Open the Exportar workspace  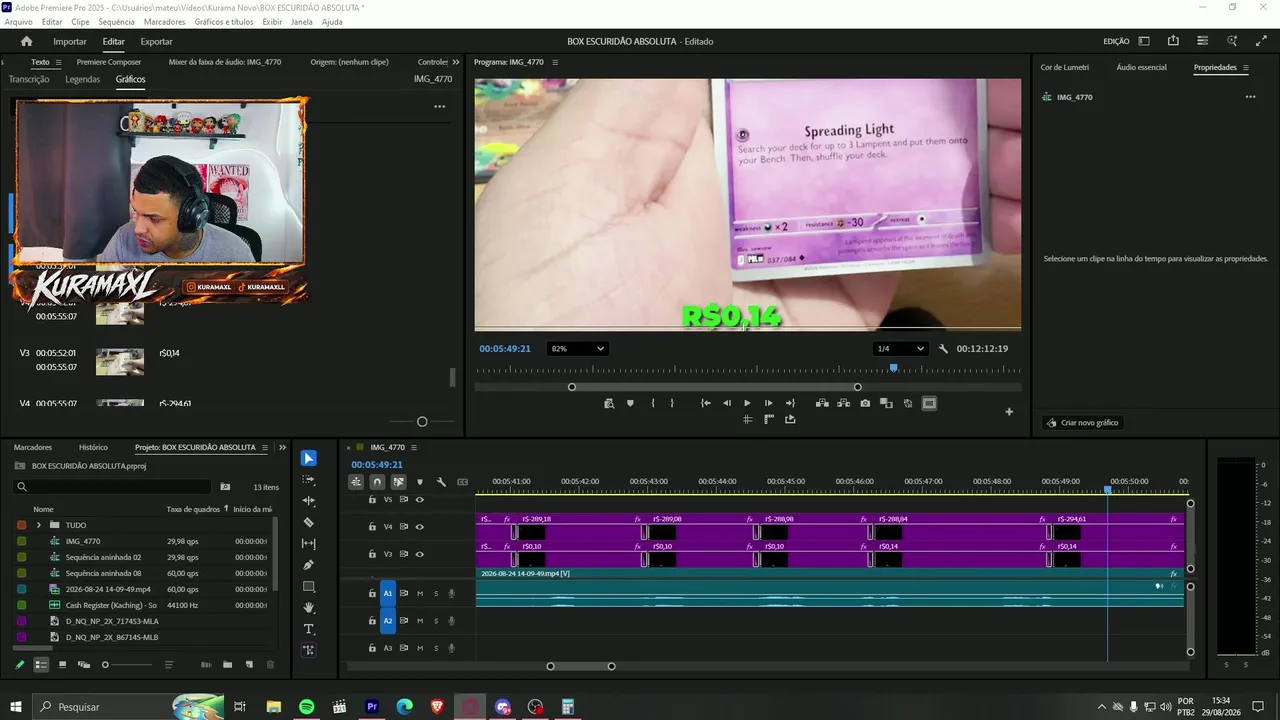(156, 41)
